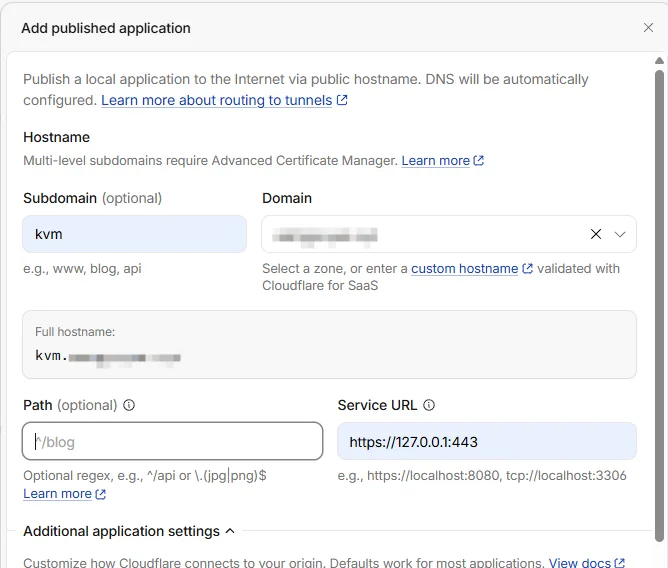Click the blurred domain value in Domain box
The image size is (668, 568).
[x=325, y=235]
